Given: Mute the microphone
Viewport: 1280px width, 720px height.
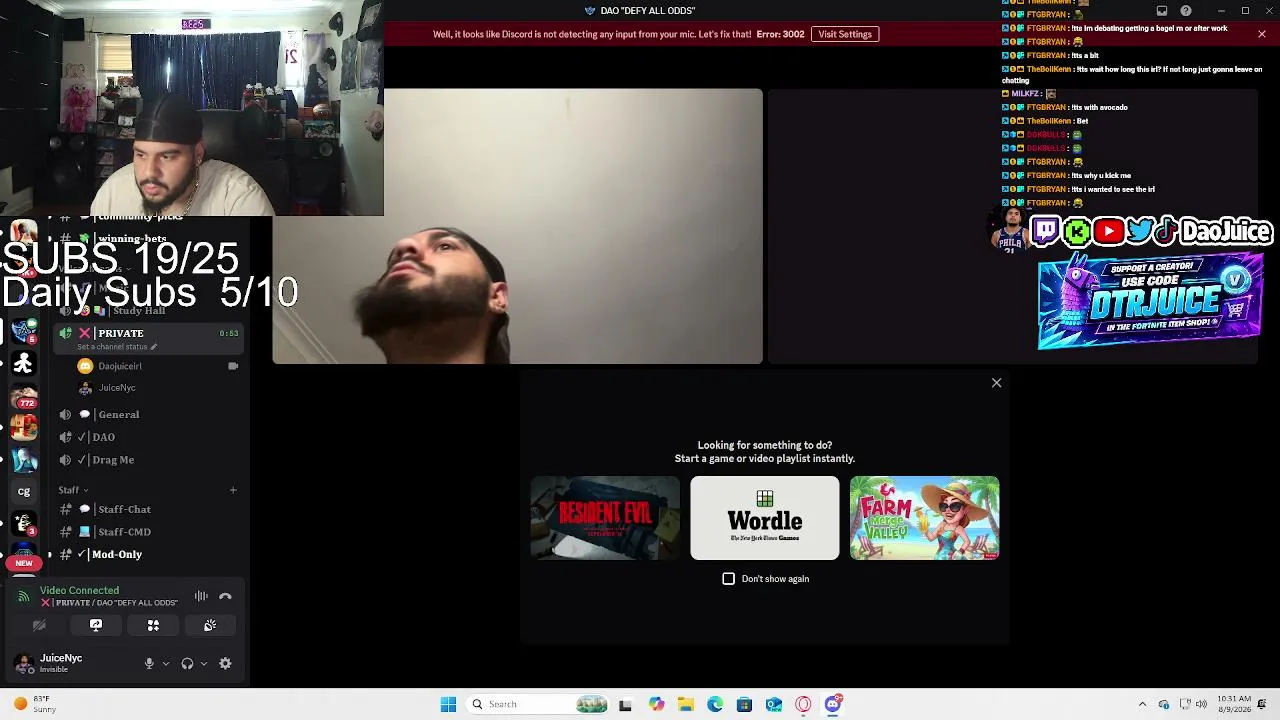Looking at the screenshot, I should pos(149,663).
